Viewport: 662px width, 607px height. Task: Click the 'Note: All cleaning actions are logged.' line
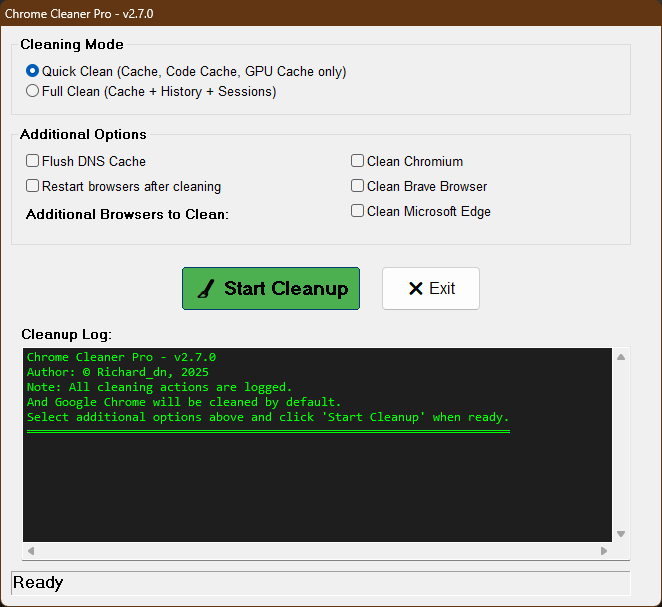pyautogui.click(x=159, y=387)
